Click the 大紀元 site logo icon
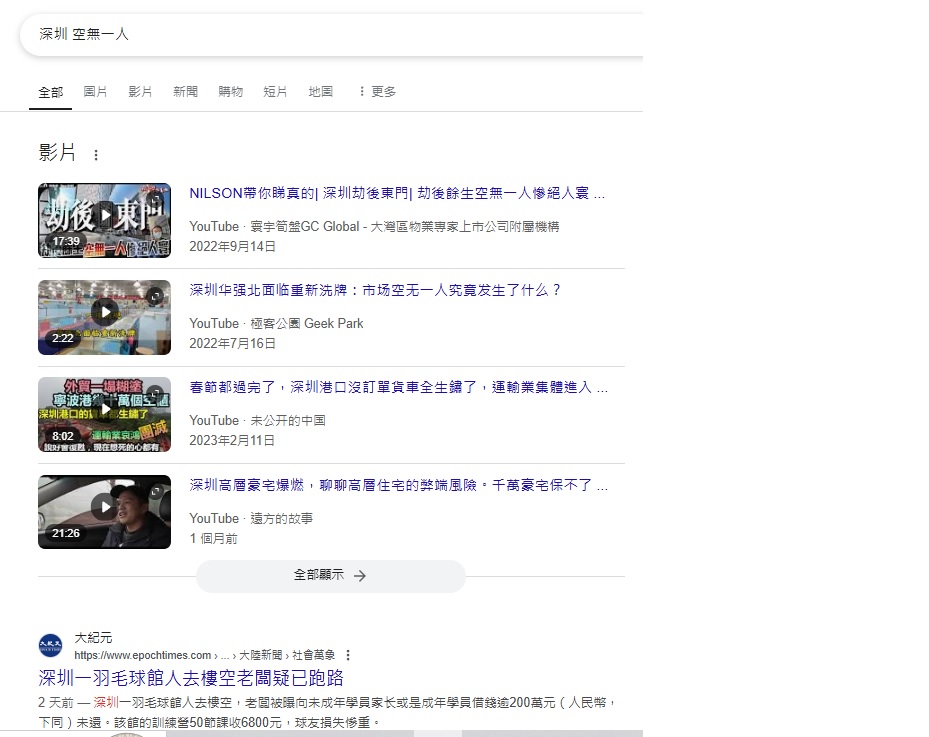This screenshot has height=737, width=929. [50, 646]
